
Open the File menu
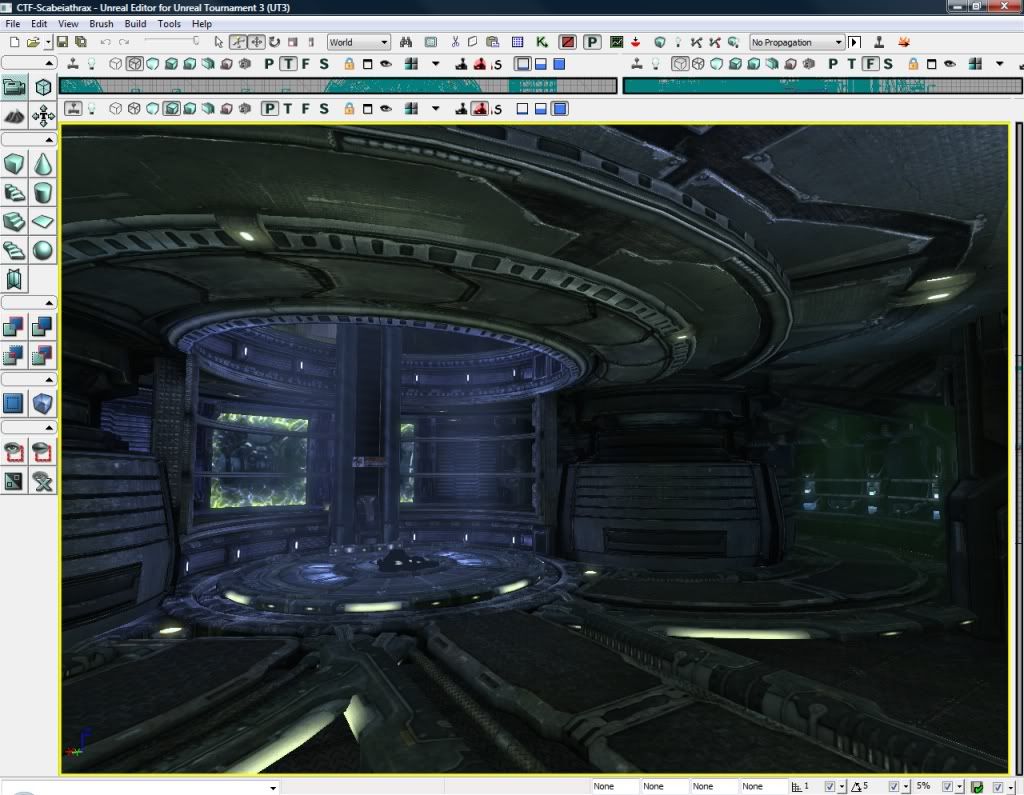(12, 24)
